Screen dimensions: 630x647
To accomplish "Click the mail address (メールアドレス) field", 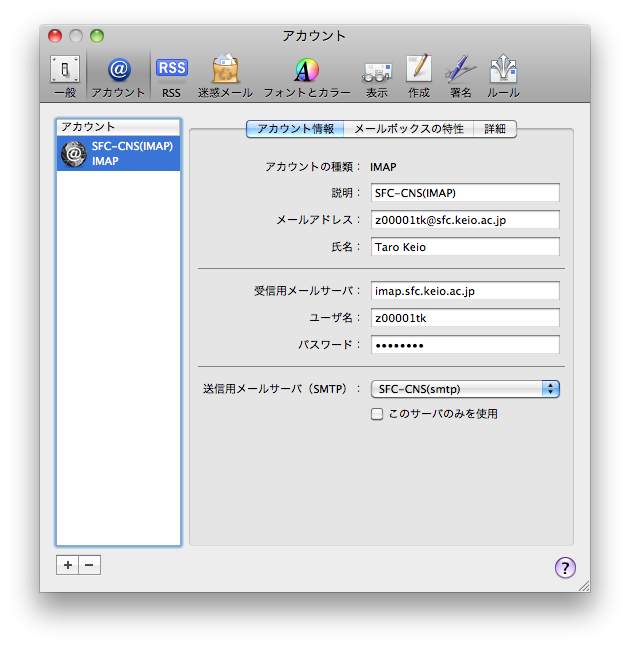I will point(464,219).
